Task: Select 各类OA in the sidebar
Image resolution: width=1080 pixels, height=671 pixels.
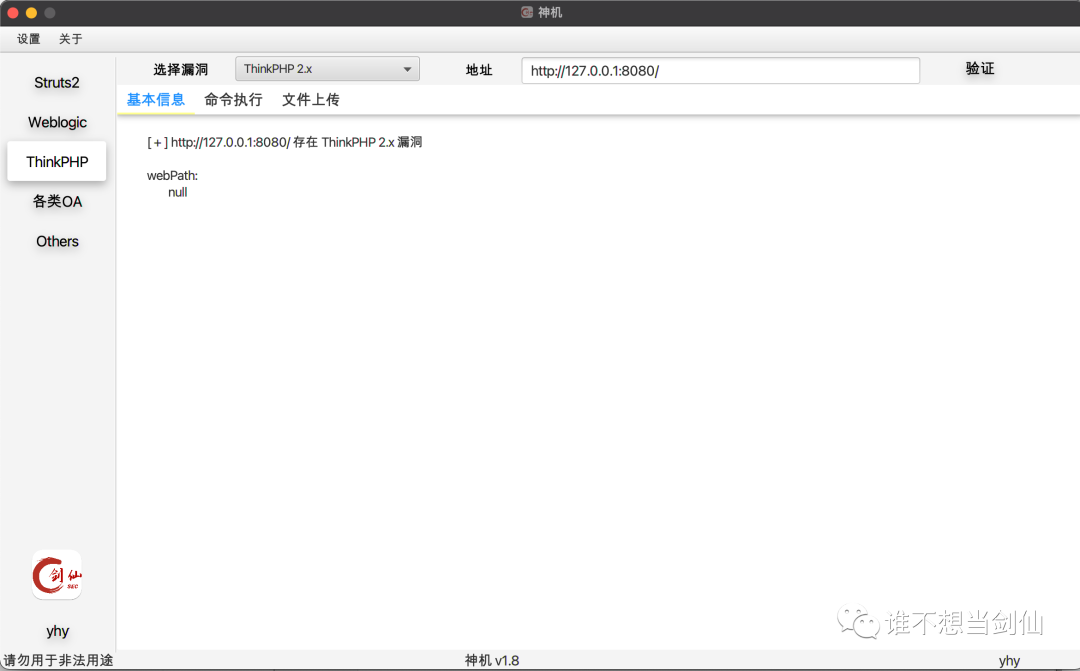Action: tap(56, 202)
